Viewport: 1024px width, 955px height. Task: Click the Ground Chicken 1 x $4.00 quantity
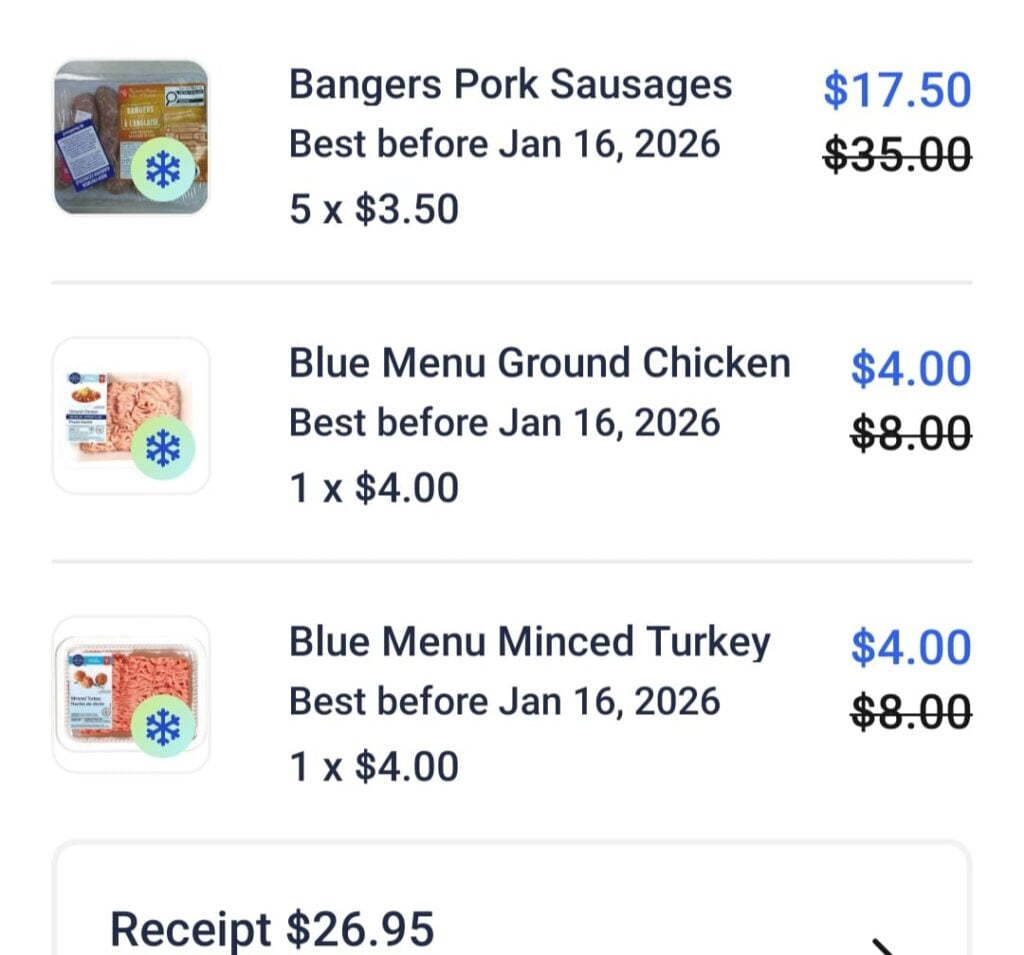pos(374,489)
